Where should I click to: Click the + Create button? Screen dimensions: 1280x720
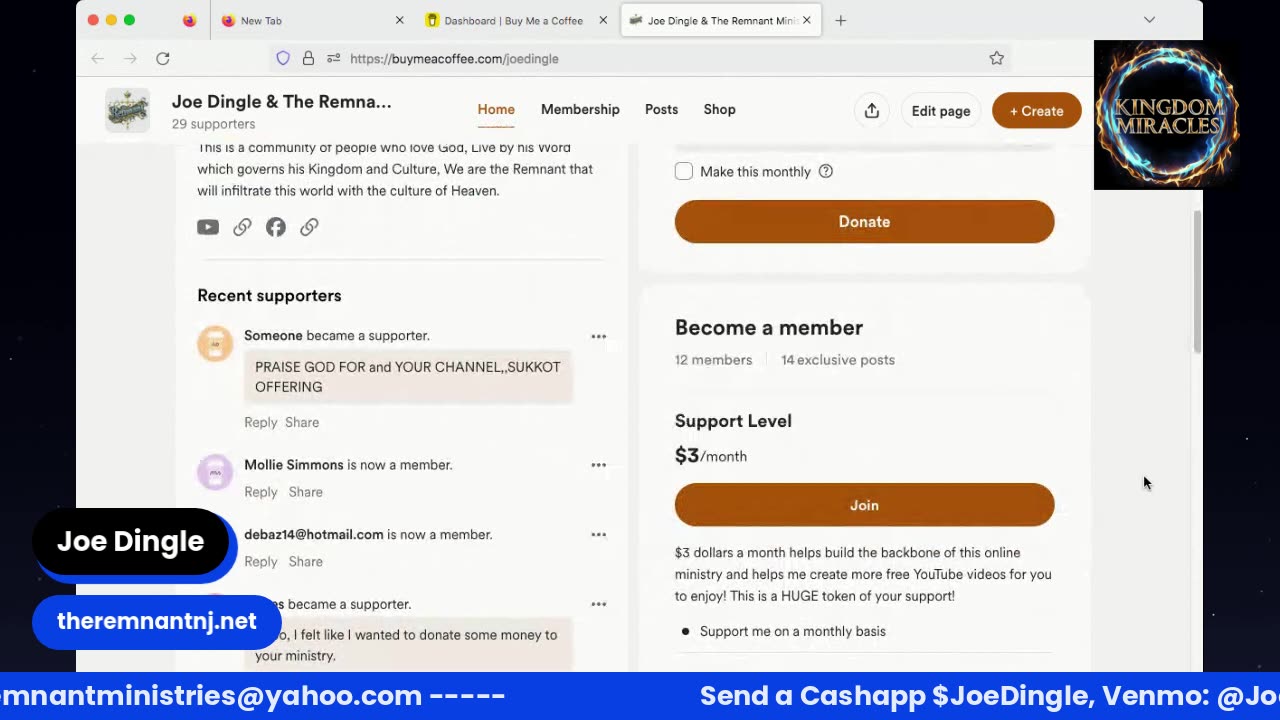(1036, 110)
